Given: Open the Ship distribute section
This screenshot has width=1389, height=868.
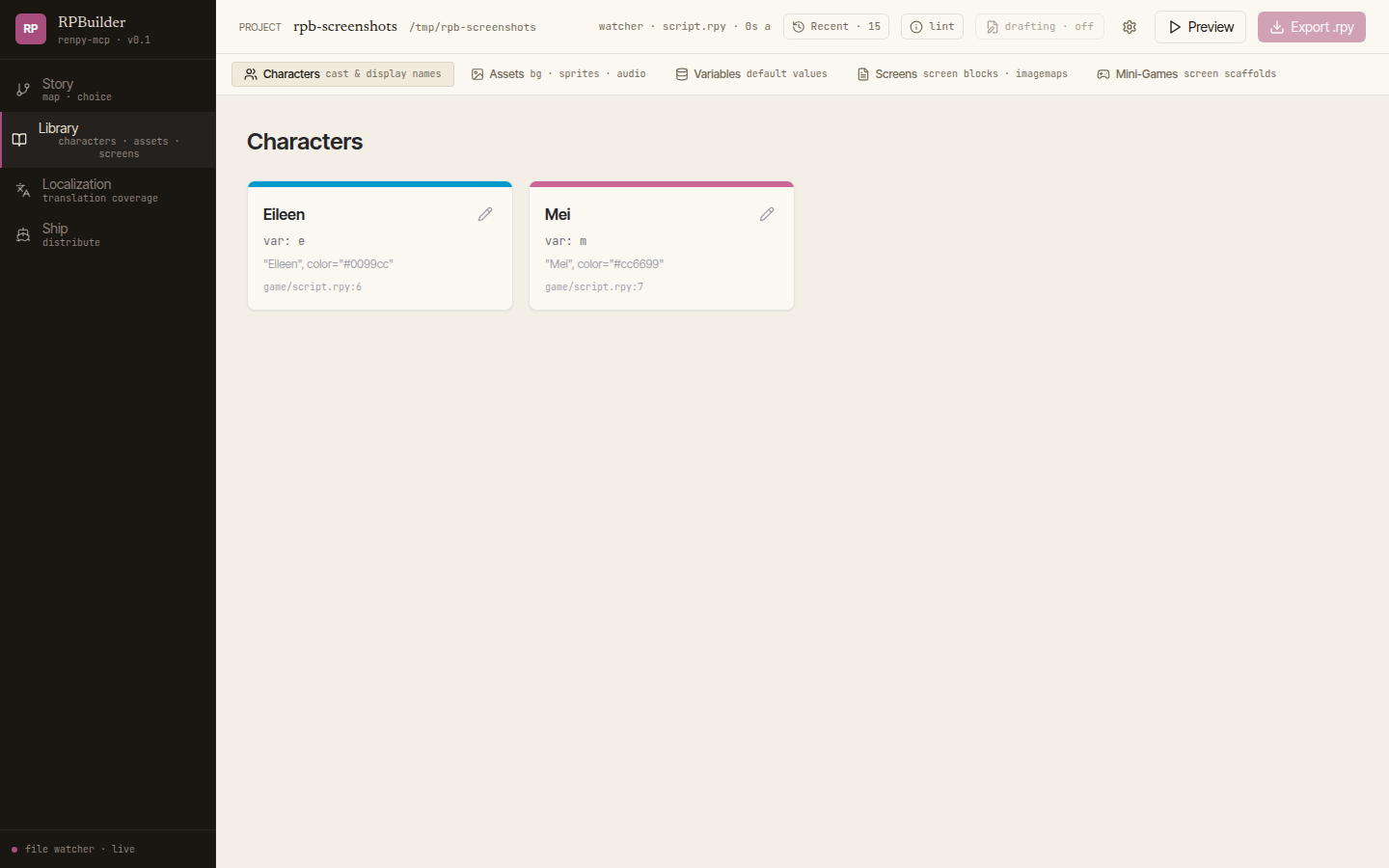Looking at the screenshot, I should pyautogui.click(x=108, y=234).
